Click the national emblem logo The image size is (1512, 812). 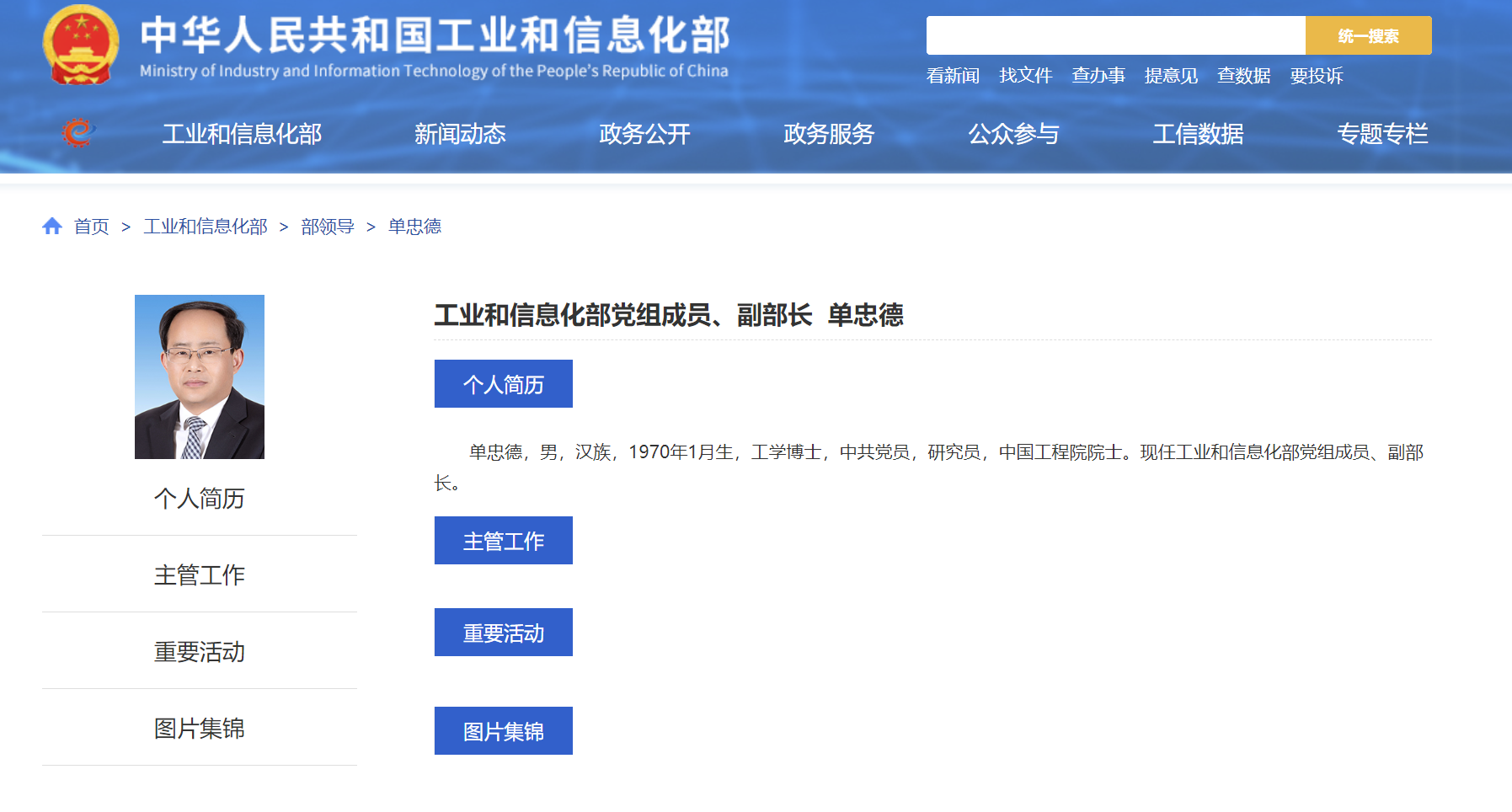(81, 45)
